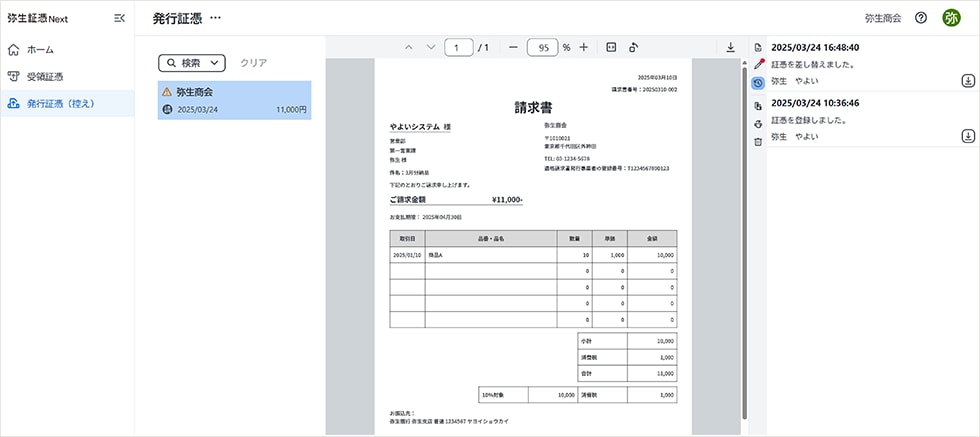Zoom out with the minus icon
Image resolution: width=980 pixels, height=437 pixels.
(512, 47)
